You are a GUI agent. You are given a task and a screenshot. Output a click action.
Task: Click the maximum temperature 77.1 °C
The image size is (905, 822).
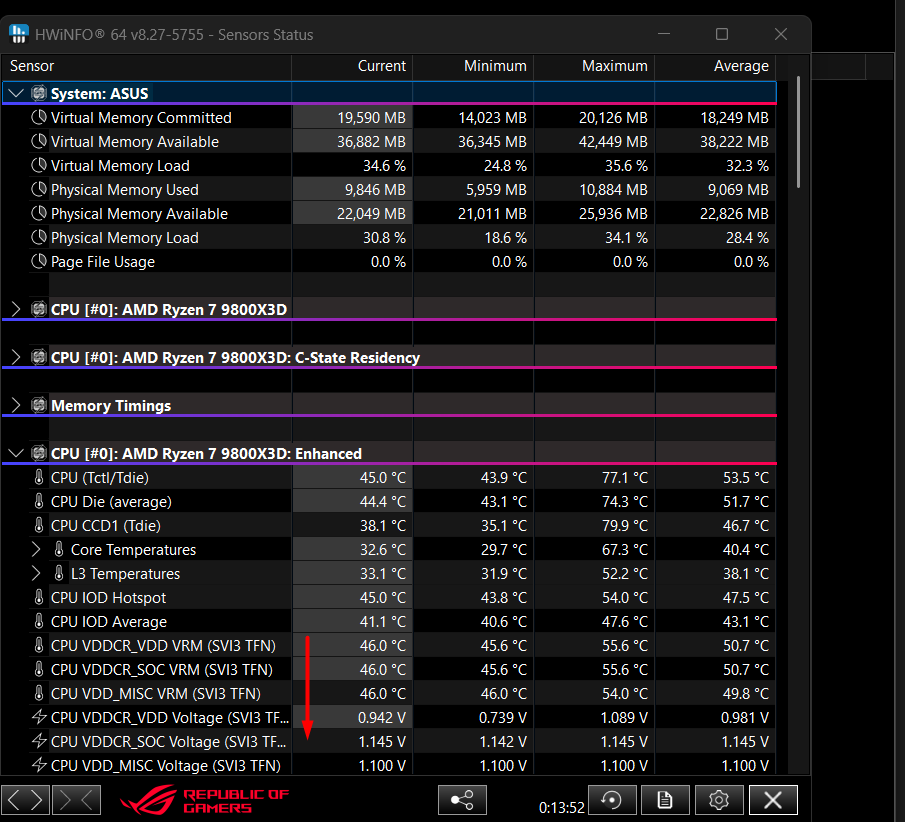click(624, 477)
